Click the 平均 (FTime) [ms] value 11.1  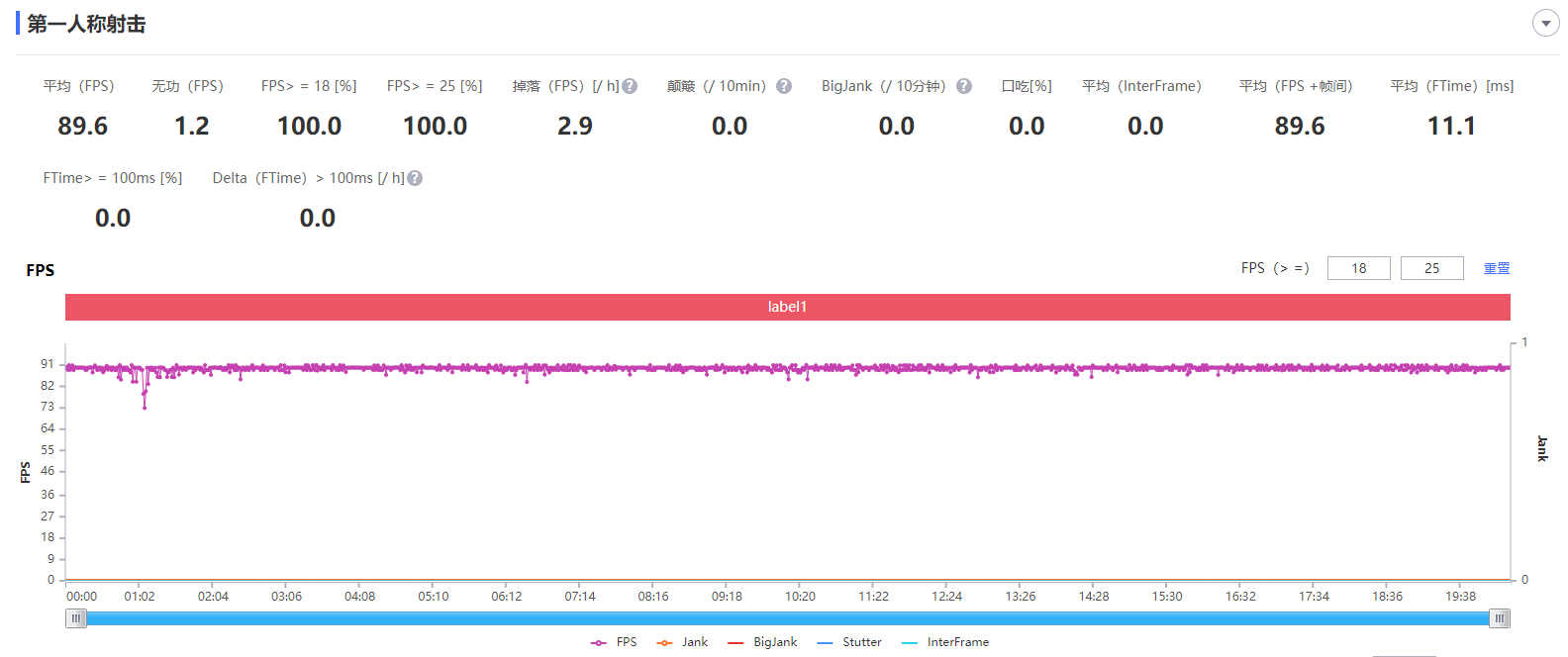1451,126
